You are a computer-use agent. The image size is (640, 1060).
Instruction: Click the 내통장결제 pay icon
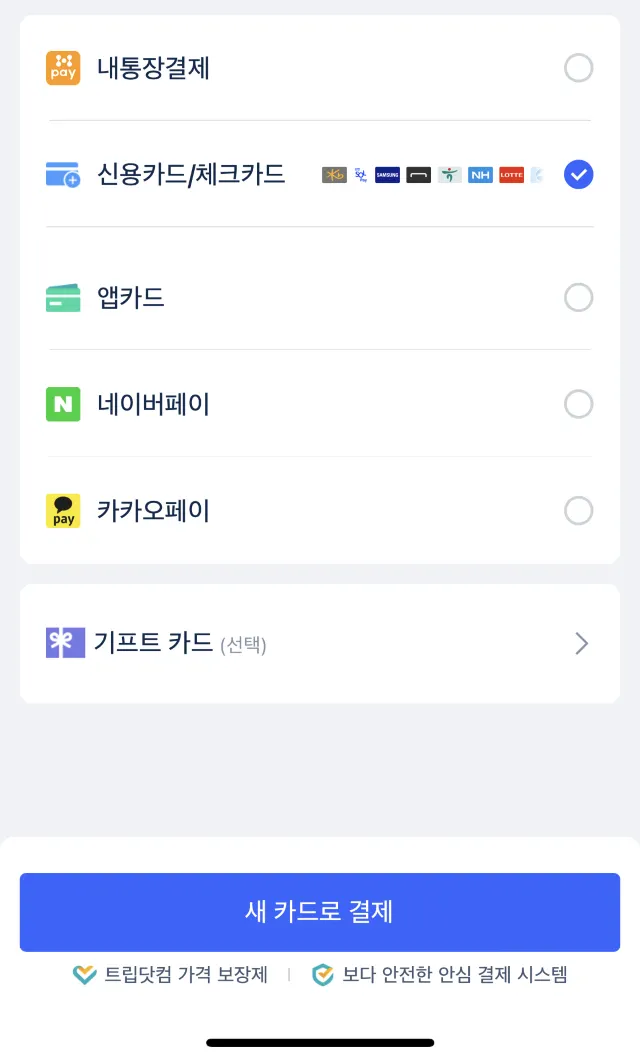61,68
